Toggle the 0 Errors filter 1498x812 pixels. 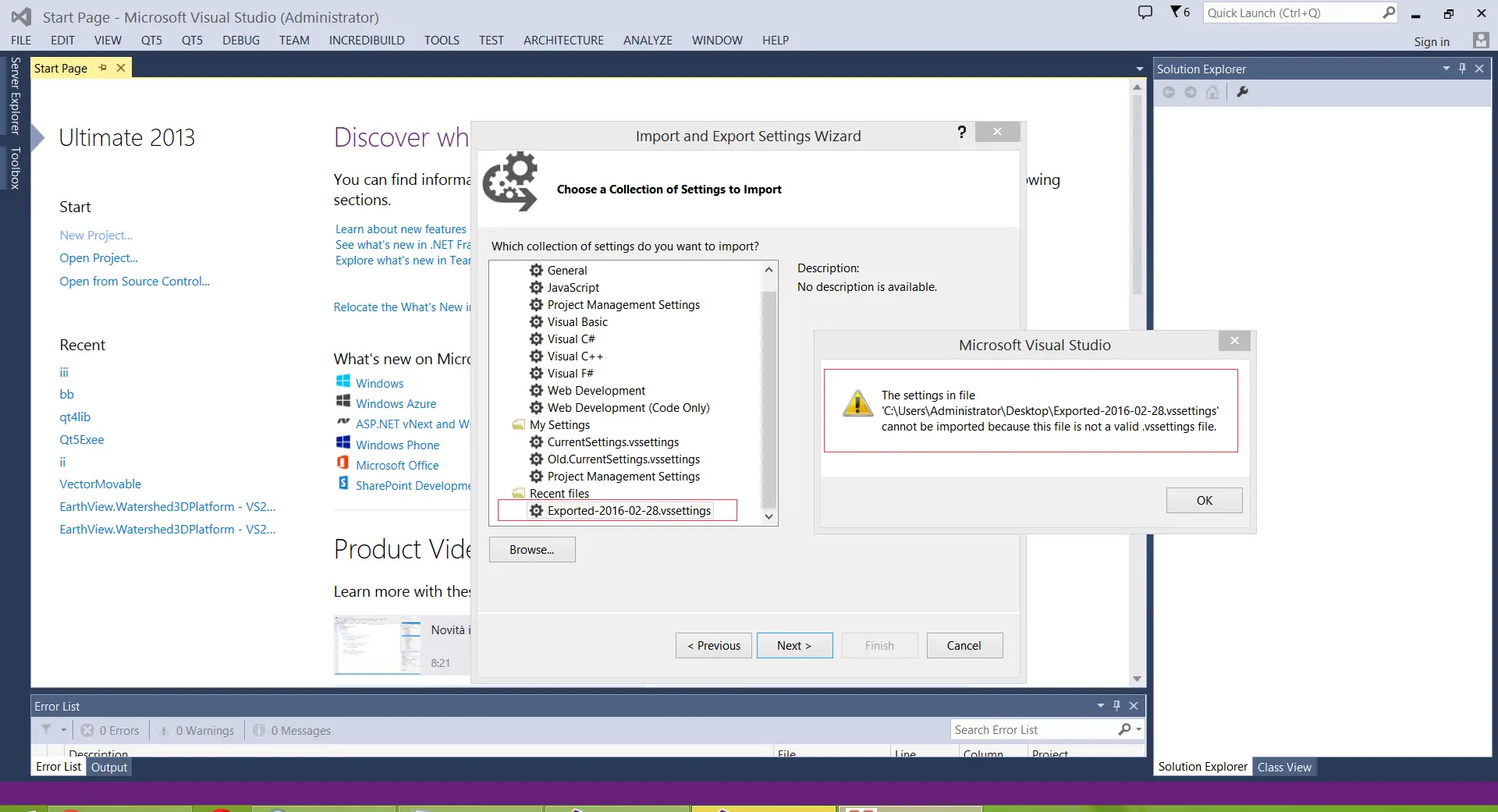pyautogui.click(x=110, y=730)
